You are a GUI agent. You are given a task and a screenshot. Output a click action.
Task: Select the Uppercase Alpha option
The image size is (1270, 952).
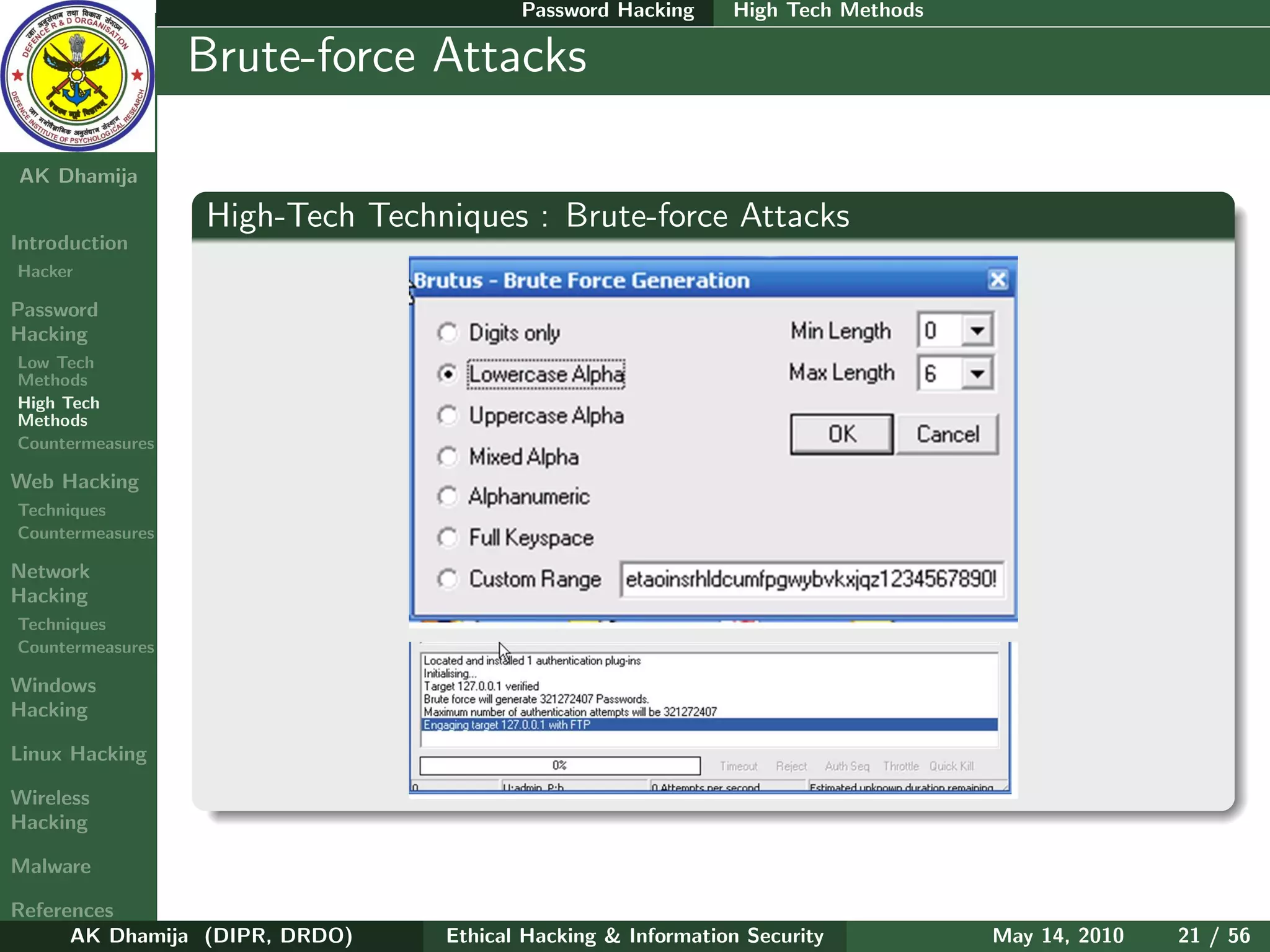(x=447, y=415)
